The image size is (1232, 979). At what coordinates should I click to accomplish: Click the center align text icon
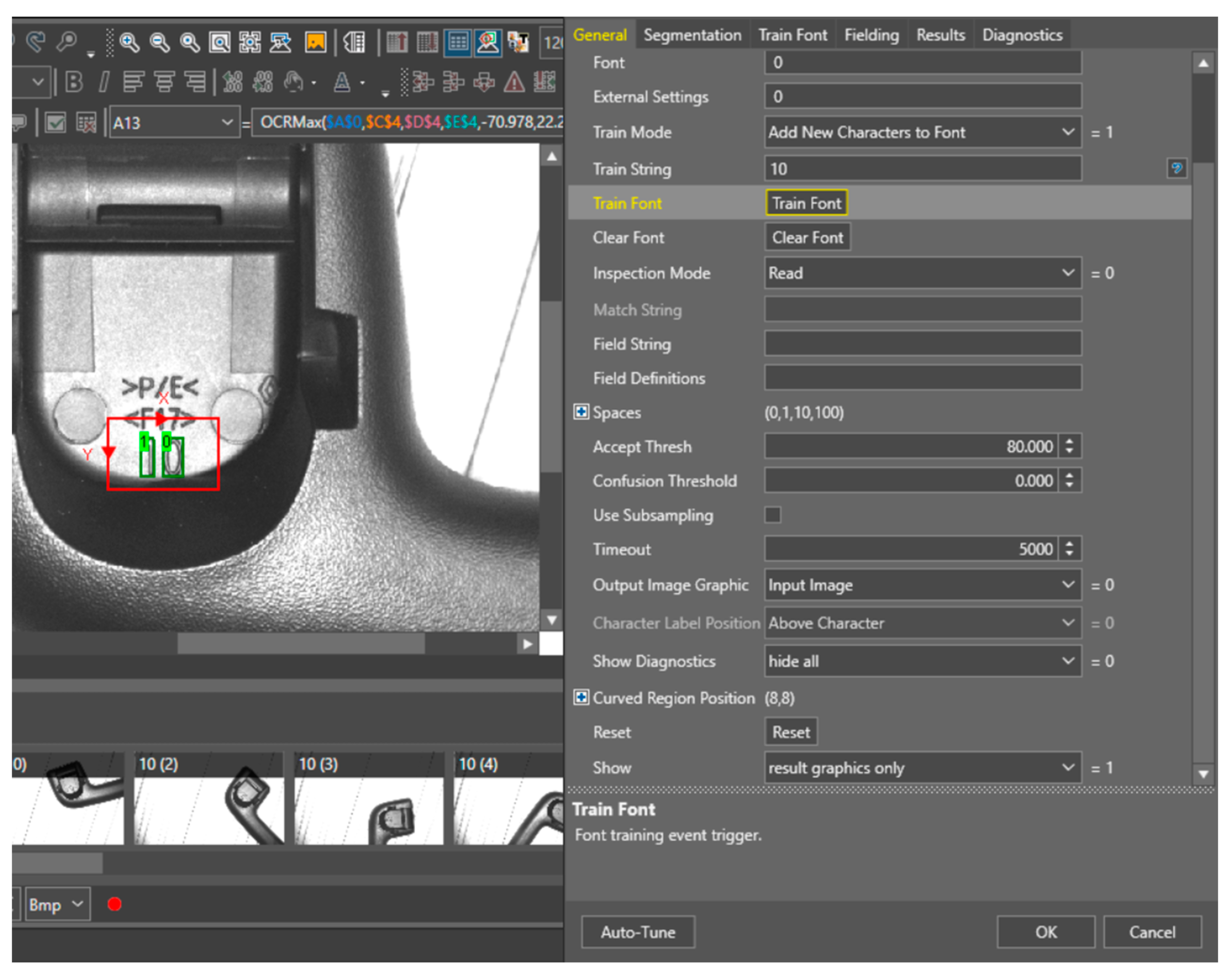click(165, 82)
